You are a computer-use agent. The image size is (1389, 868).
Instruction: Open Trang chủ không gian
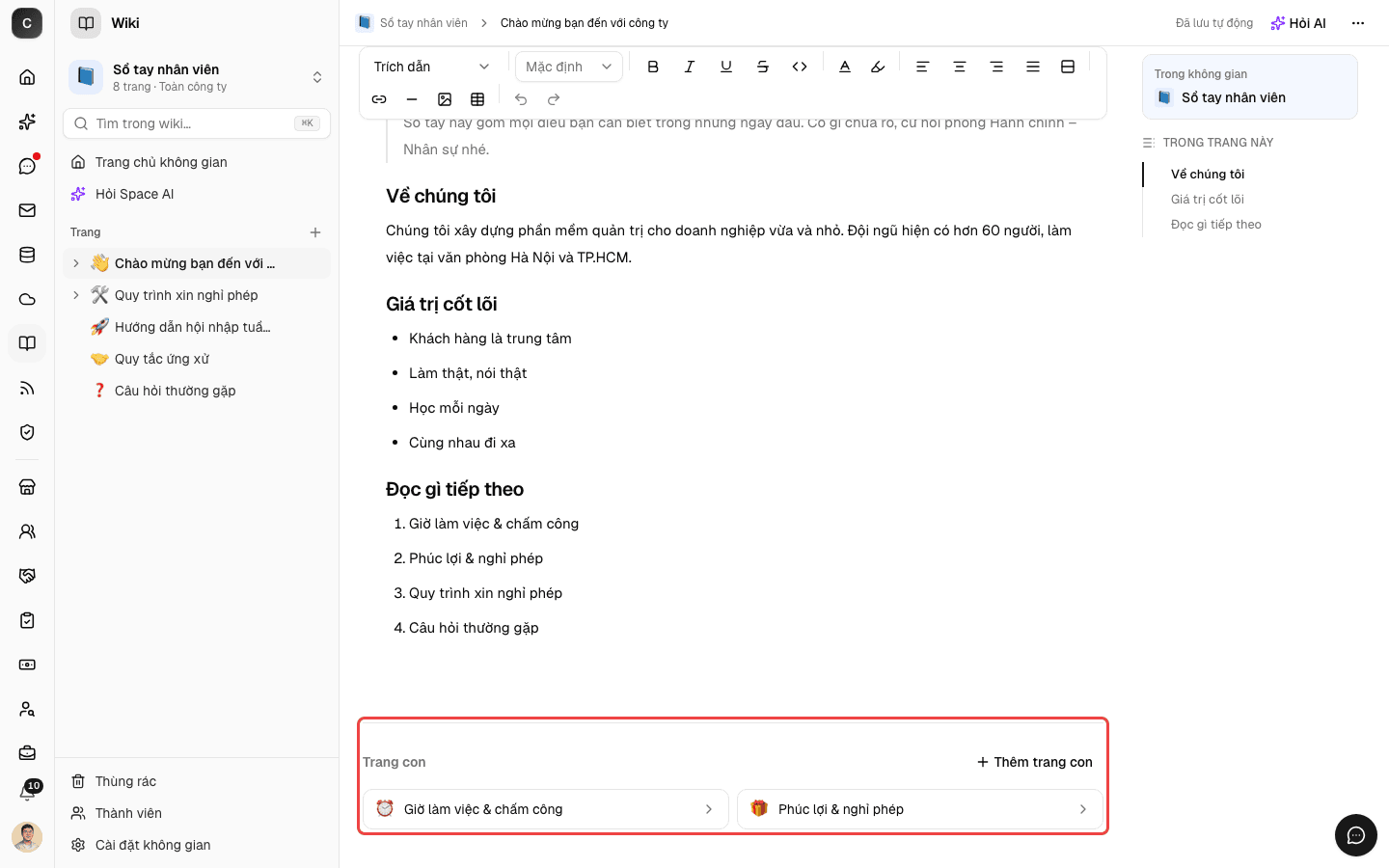tap(197, 162)
